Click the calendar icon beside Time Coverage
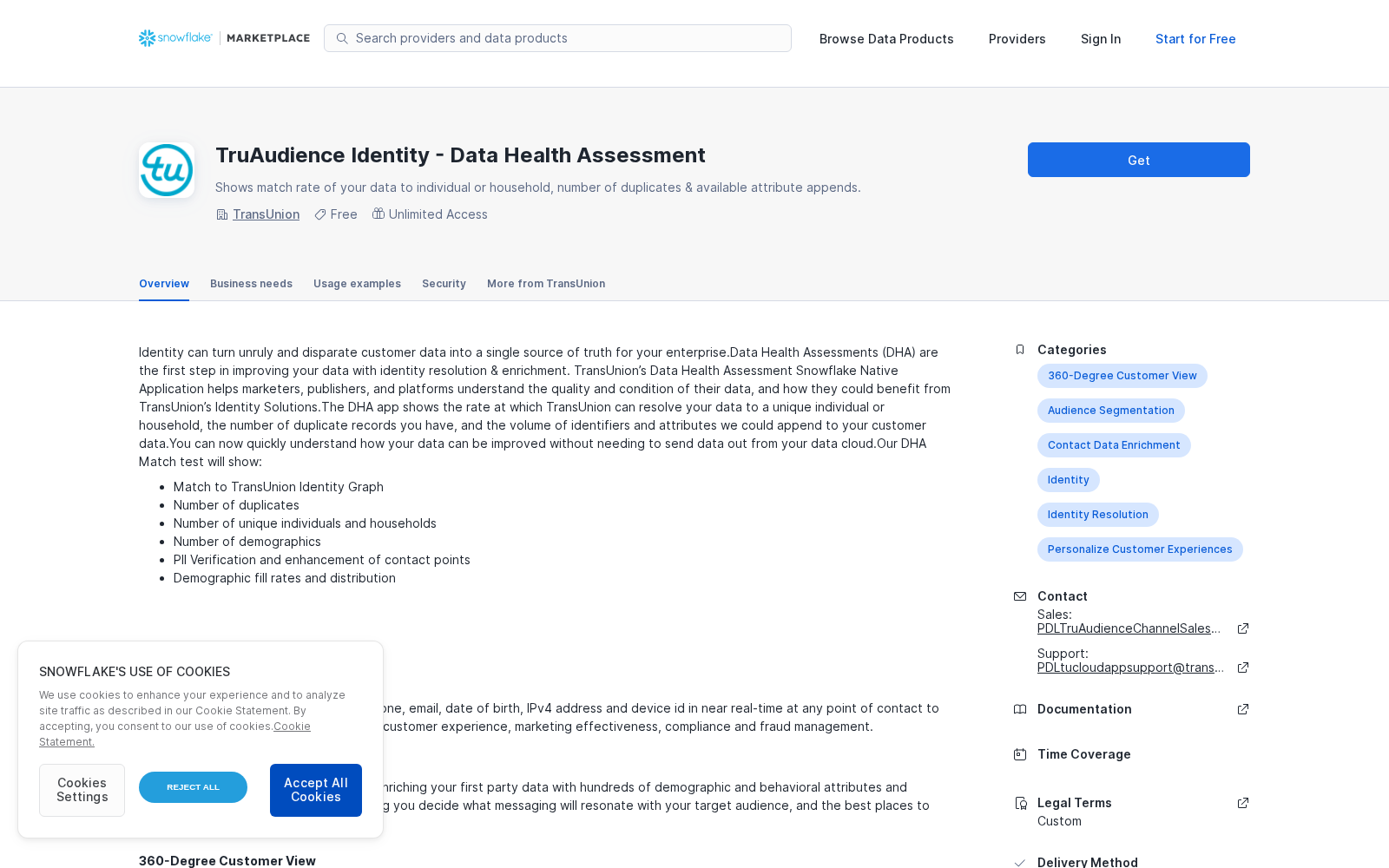The width and height of the screenshot is (1389, 868). (1020, 754)
